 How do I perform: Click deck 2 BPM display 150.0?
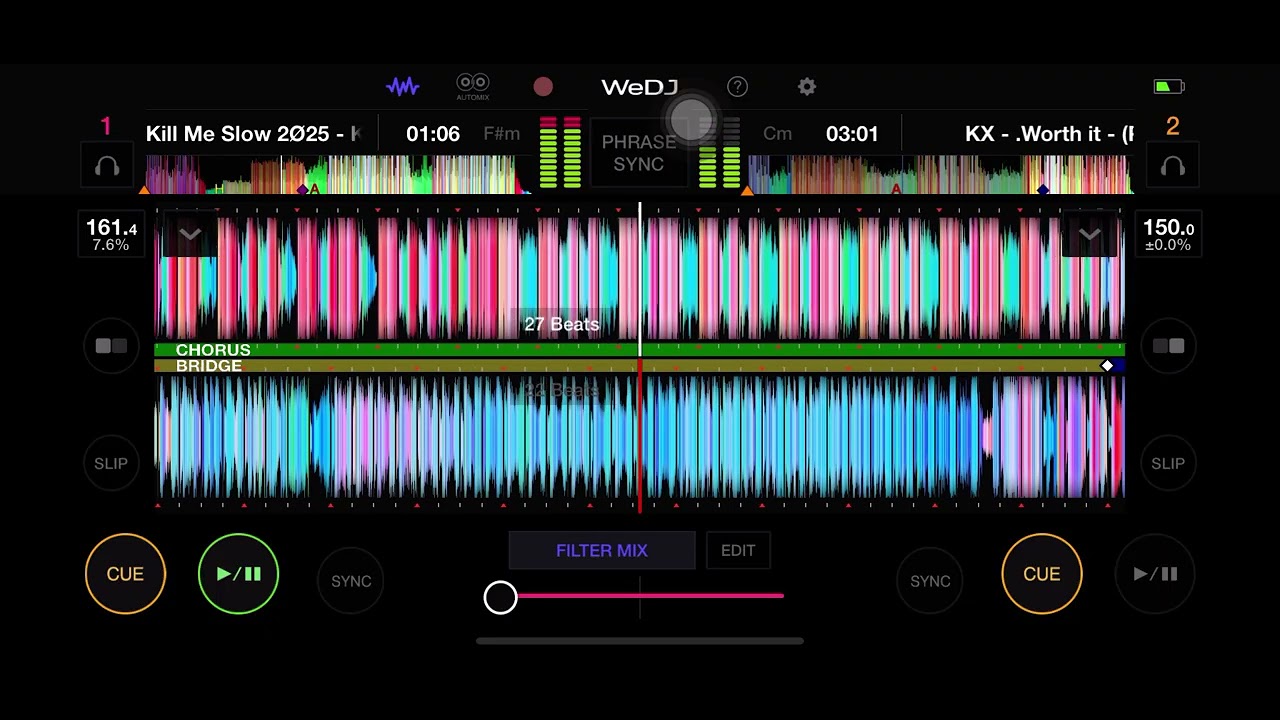tap(1168, 234)
